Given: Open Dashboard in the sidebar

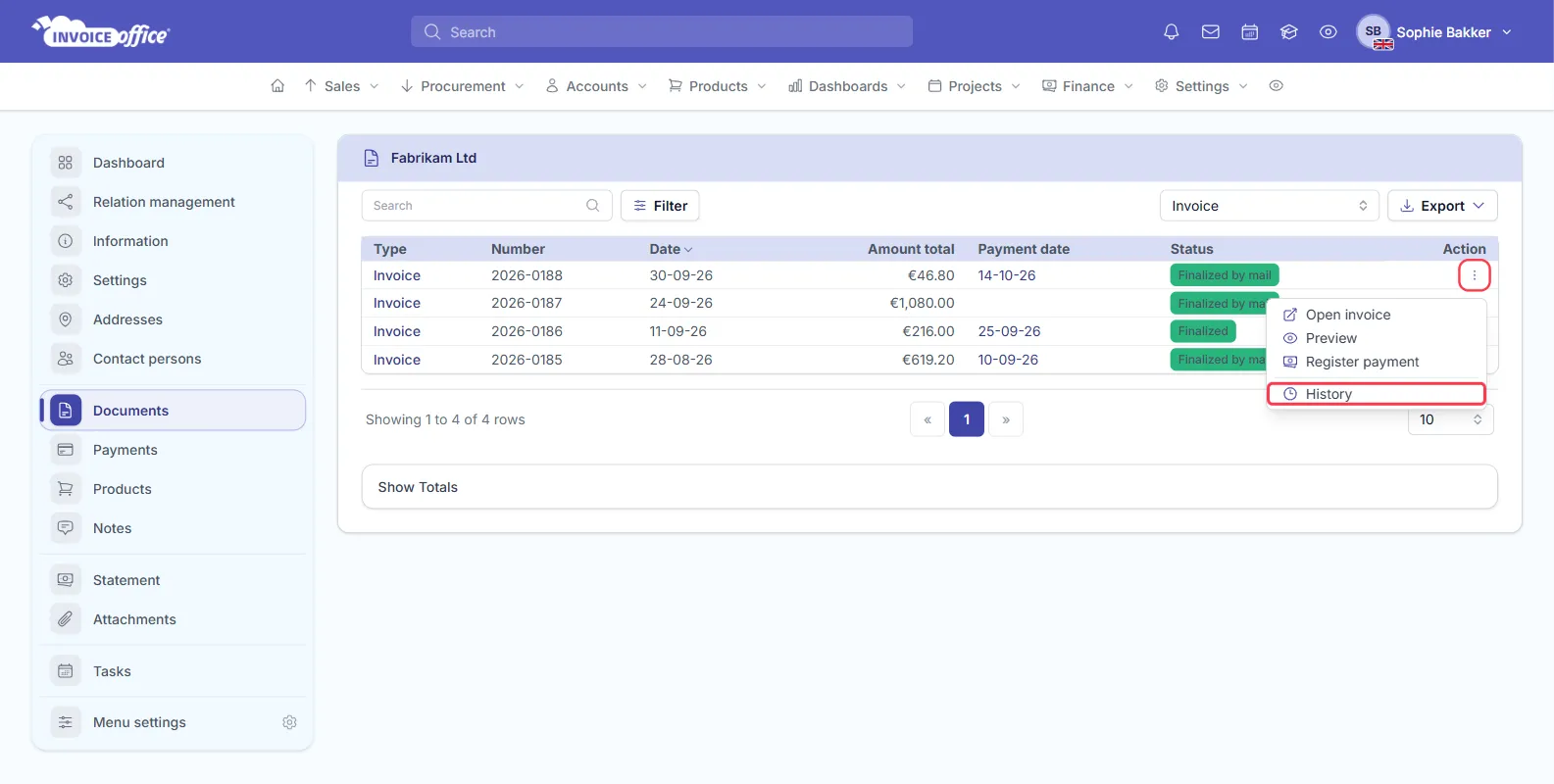Looking at the screenshot, I should pyautogui.click(x=173, y=163).
